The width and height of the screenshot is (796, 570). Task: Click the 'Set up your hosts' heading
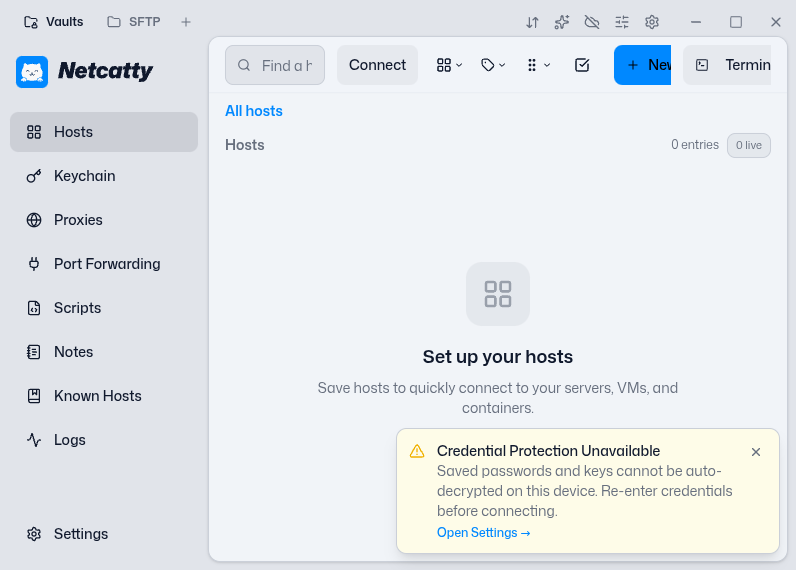[498, 357]
